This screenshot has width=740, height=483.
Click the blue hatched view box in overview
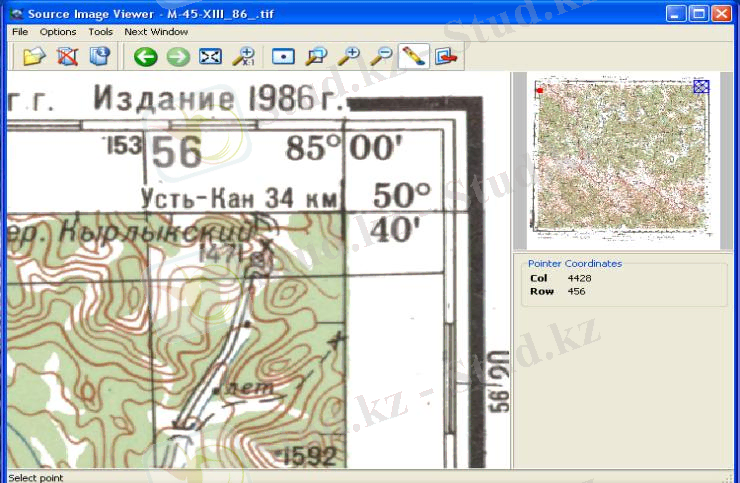[x=701, y=87]
